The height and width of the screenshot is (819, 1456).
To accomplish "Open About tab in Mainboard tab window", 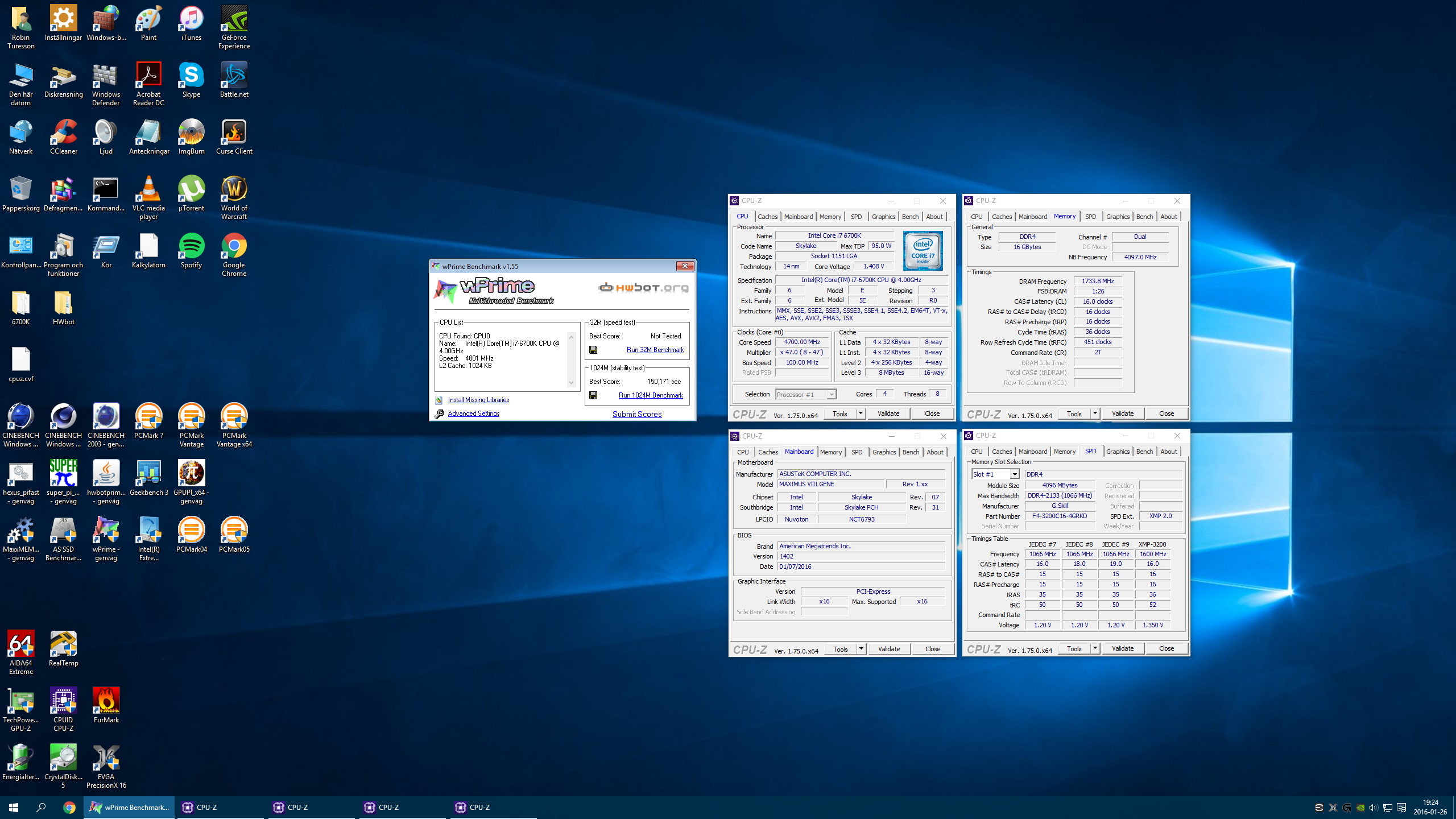I will 935,452.
